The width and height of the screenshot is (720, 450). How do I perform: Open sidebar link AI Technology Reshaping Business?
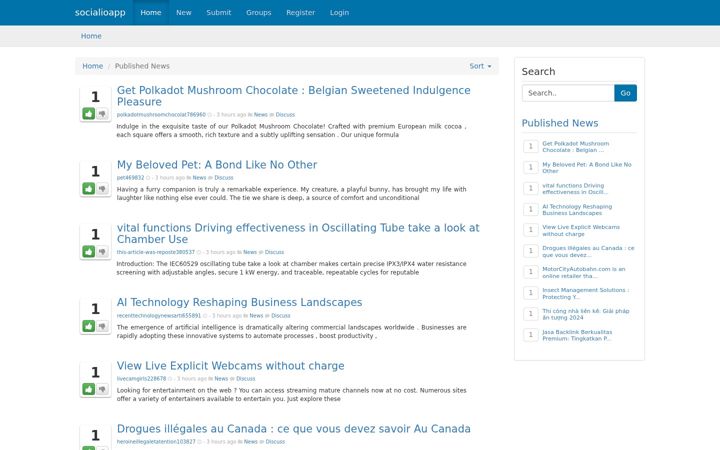pos(577,210)
